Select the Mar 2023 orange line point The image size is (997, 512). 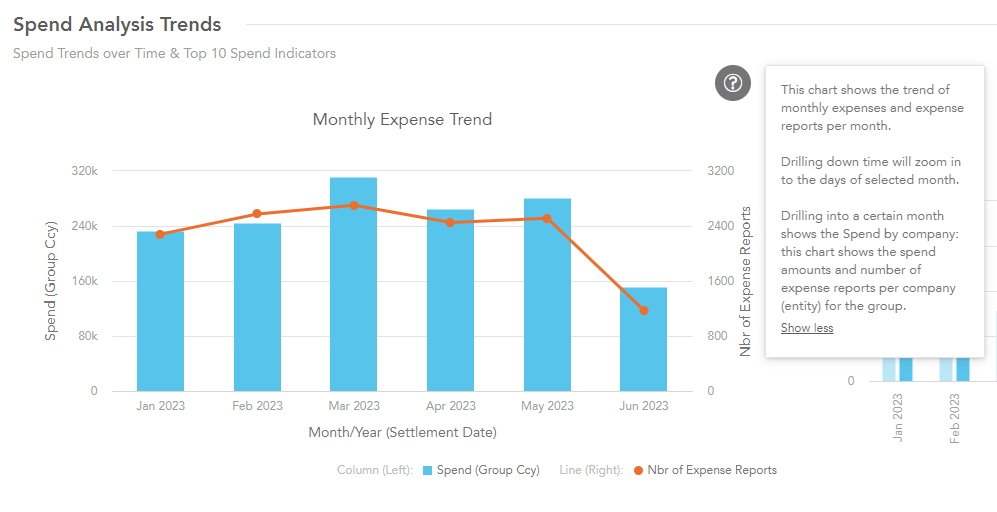coord(353,205)
